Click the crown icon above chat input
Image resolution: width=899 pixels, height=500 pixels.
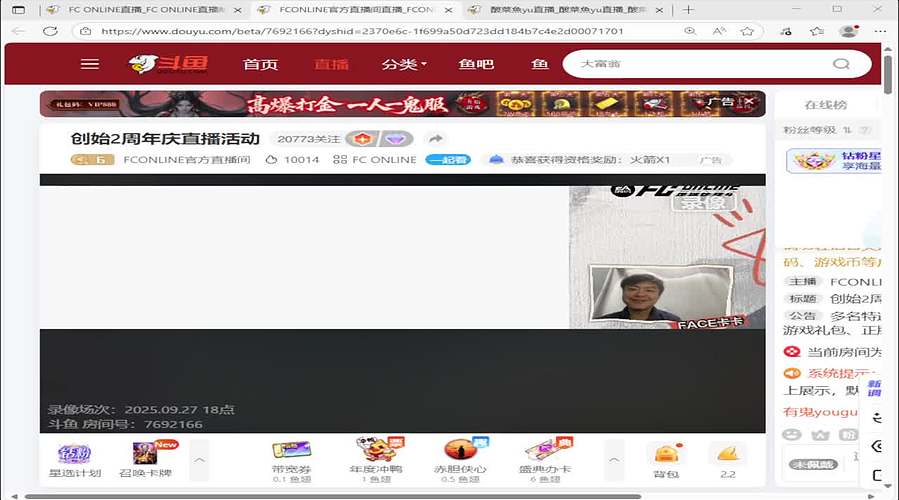820,435
